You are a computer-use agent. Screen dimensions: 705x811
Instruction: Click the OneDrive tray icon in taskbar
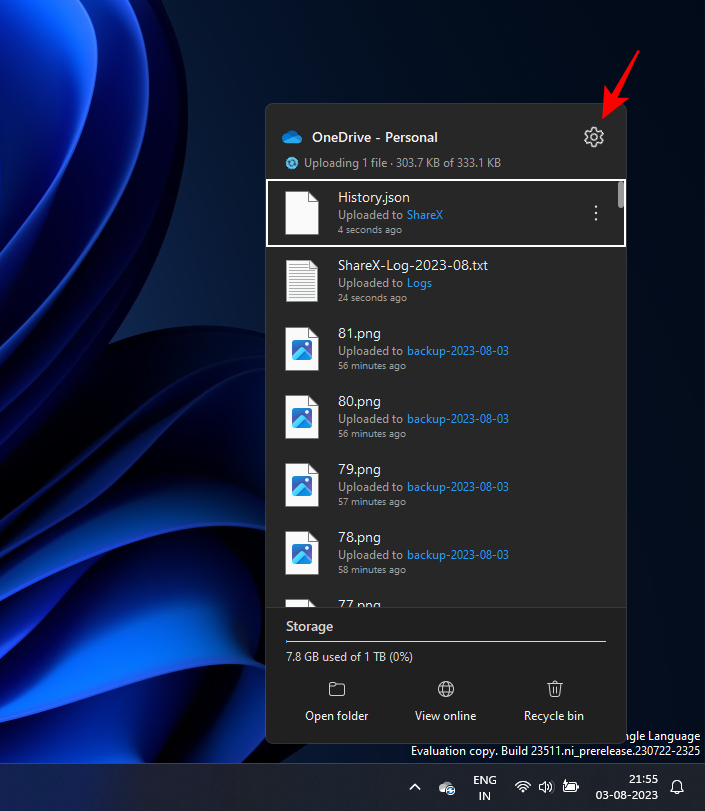pyautogui.click(x=447, y=788)
